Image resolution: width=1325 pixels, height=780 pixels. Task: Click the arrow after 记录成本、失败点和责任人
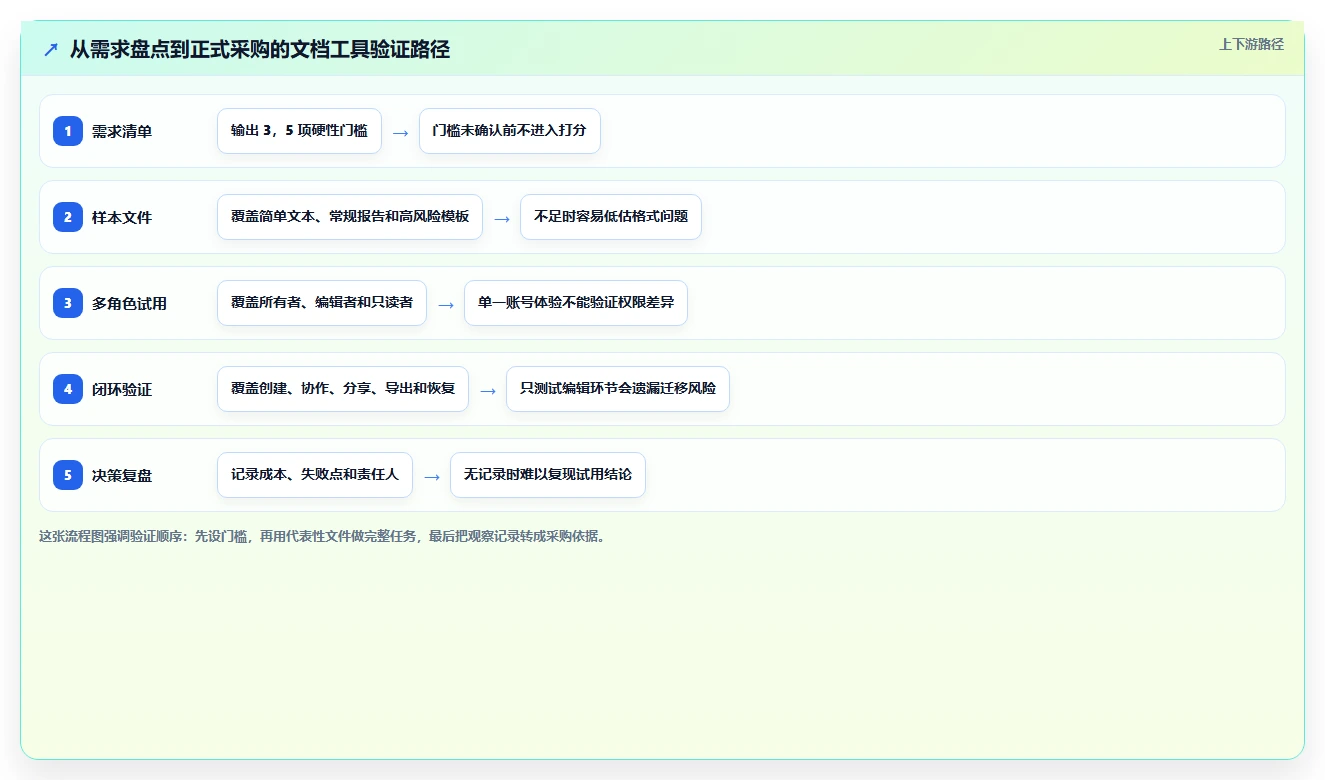click(x=431, y=476)
